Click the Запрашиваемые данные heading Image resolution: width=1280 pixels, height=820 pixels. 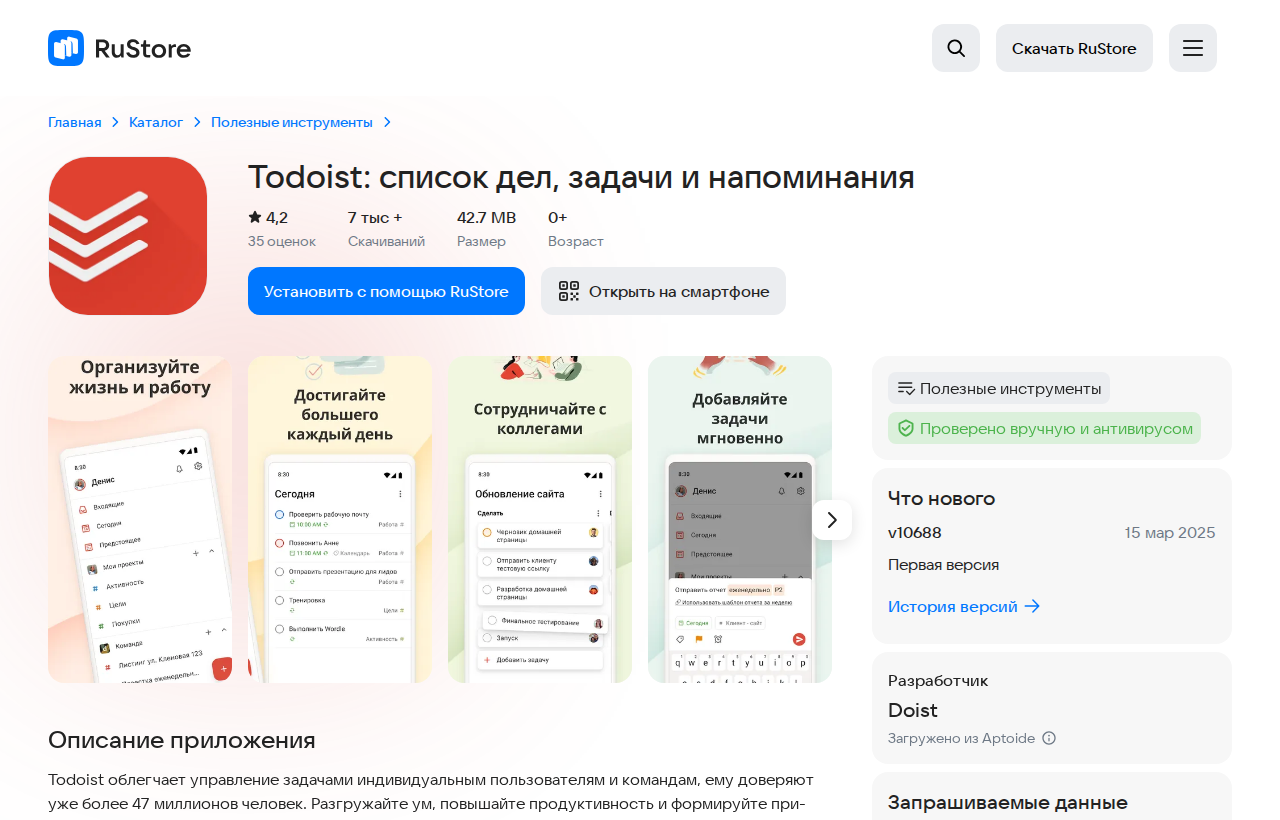pos(1008,802)
